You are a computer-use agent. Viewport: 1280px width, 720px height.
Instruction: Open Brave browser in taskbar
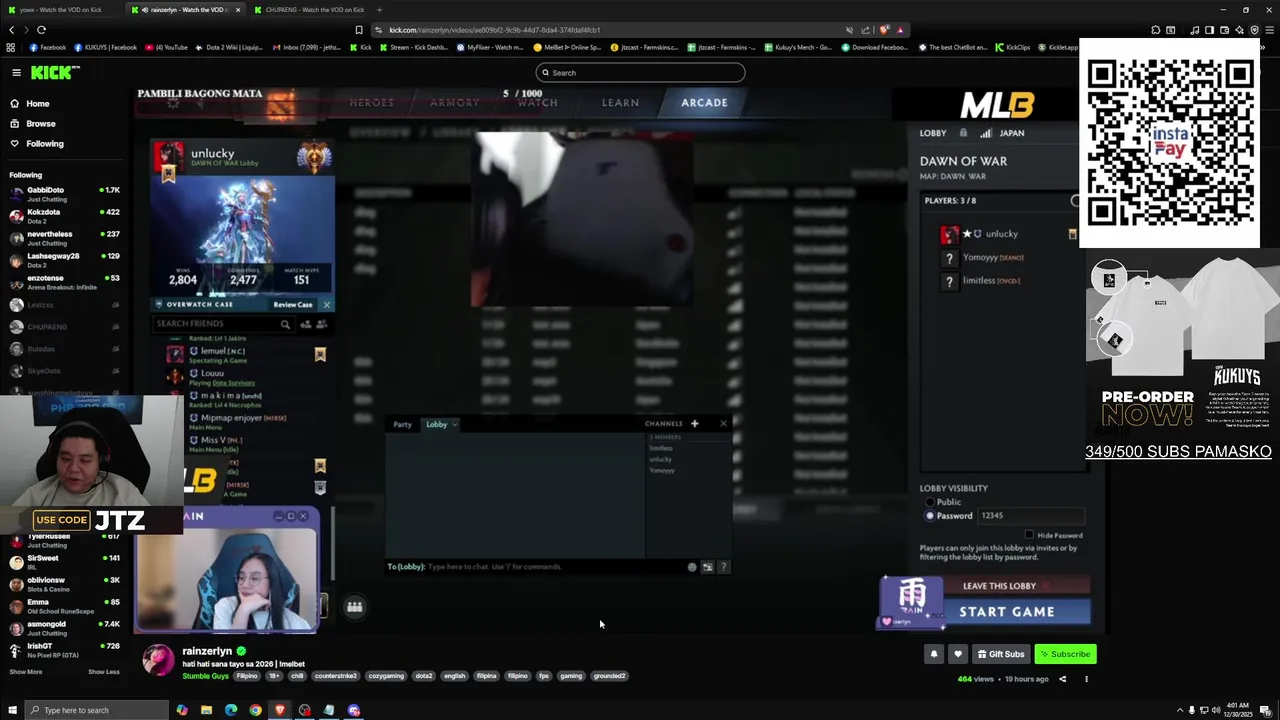coord(280,710)
